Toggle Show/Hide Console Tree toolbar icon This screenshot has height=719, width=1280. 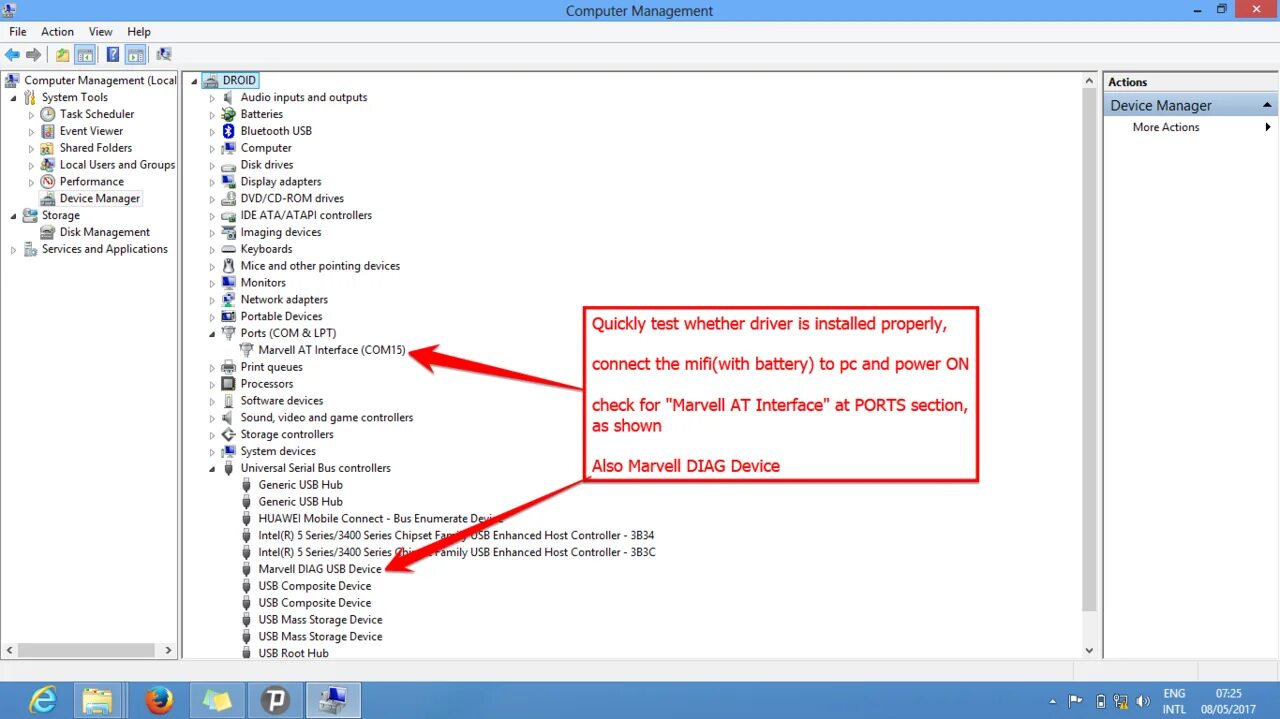tap(85, 55)
